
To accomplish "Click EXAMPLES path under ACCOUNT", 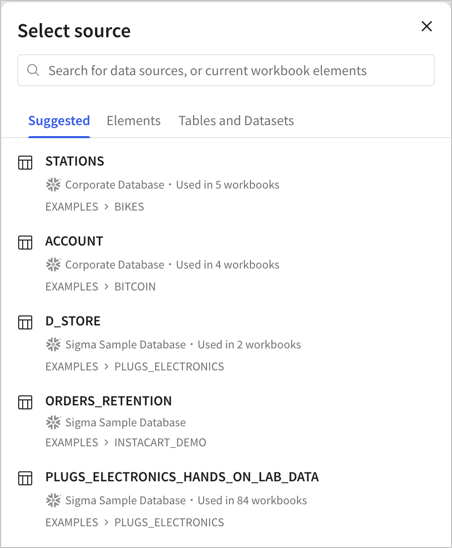I will point(72,287).
